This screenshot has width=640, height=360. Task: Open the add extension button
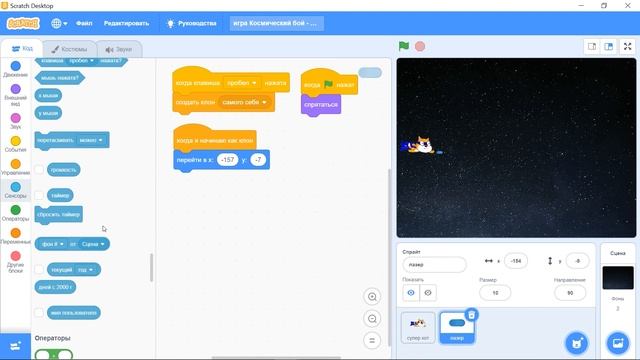(x=16, y=346)
